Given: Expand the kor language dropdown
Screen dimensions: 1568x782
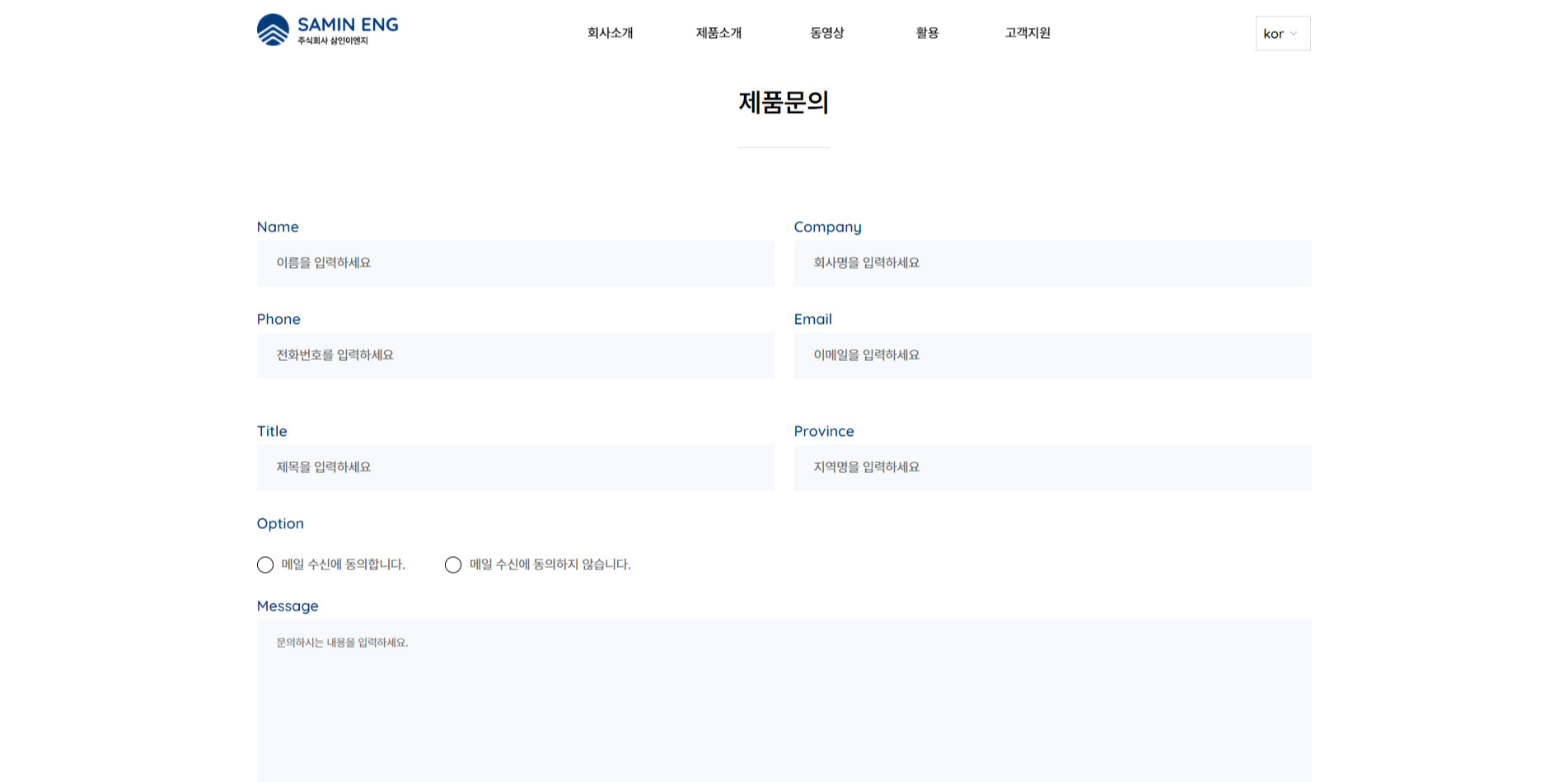Looking at the screenshot, I should tap(1281, 34).
